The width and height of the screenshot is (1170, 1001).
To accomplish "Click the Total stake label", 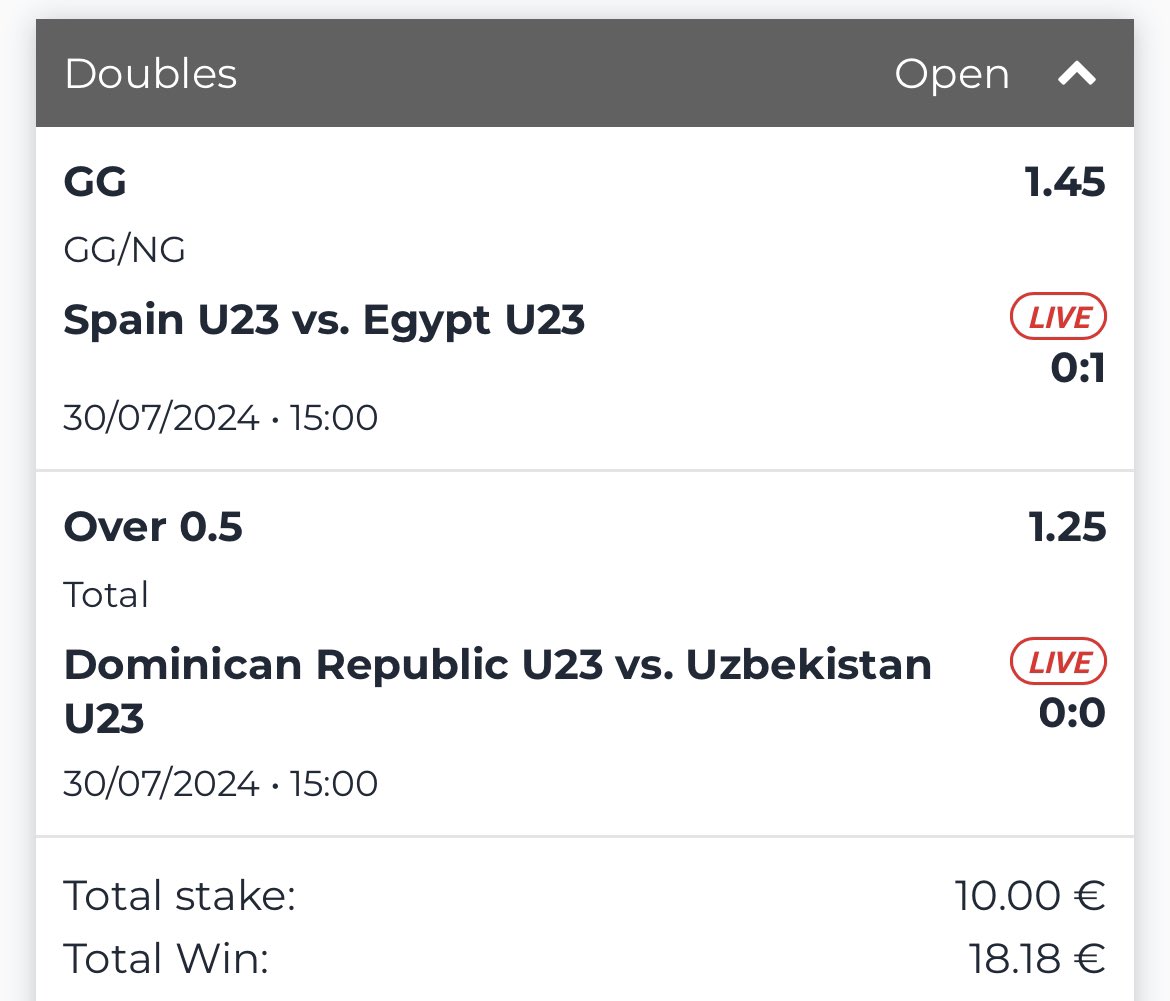I will click(x=180, y=896).
